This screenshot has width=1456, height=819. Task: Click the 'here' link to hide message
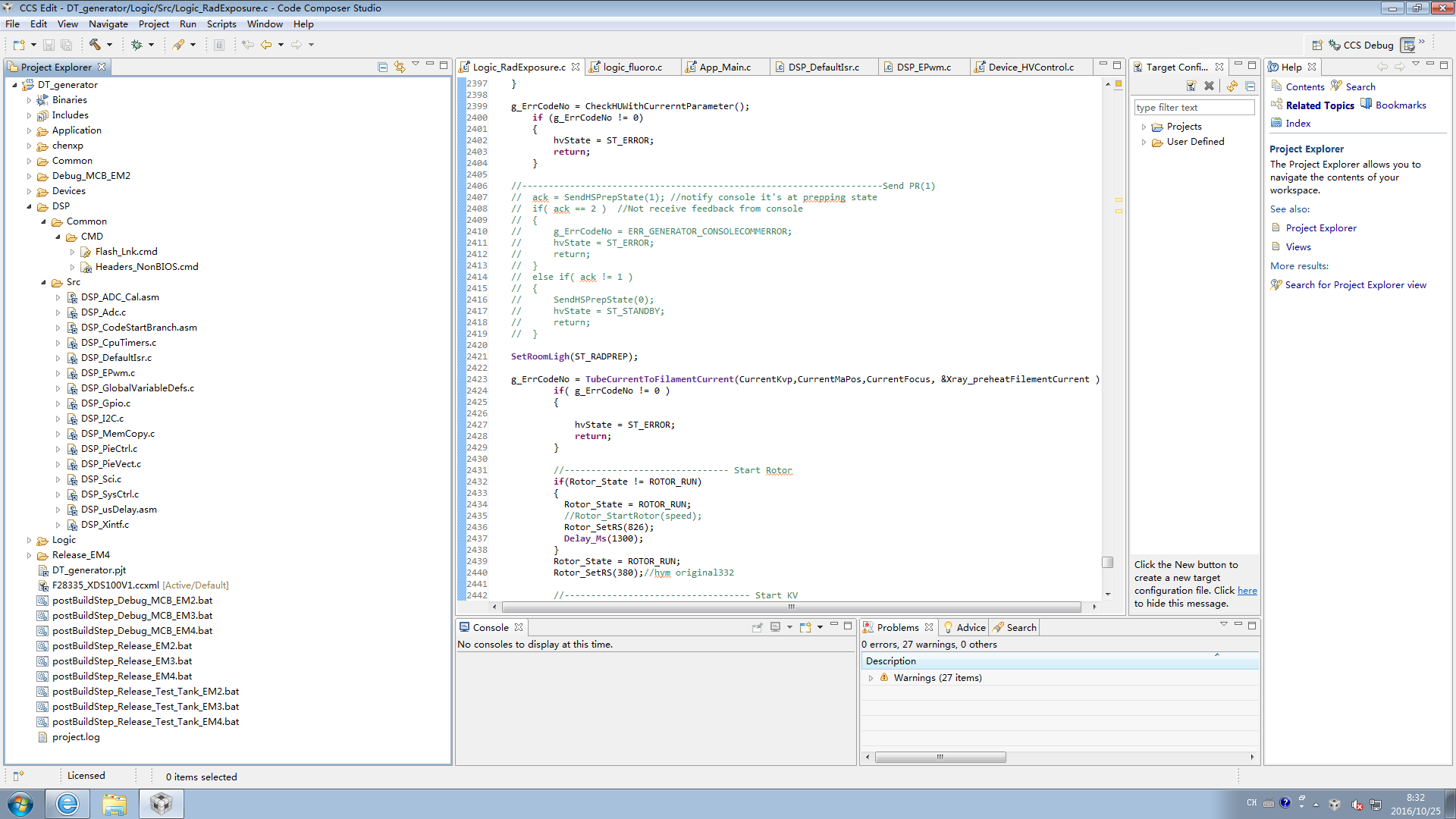[1247, 591]
